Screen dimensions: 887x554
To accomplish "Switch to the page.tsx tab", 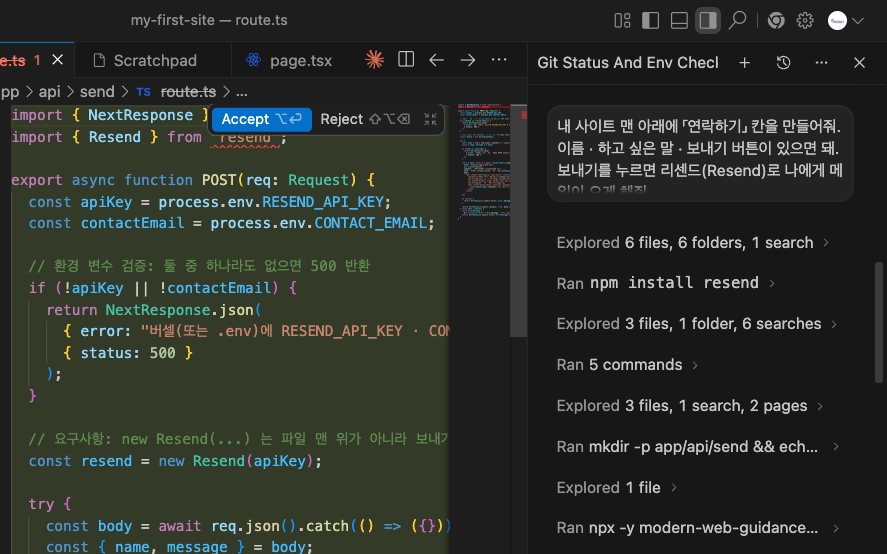I will point(289,61).
